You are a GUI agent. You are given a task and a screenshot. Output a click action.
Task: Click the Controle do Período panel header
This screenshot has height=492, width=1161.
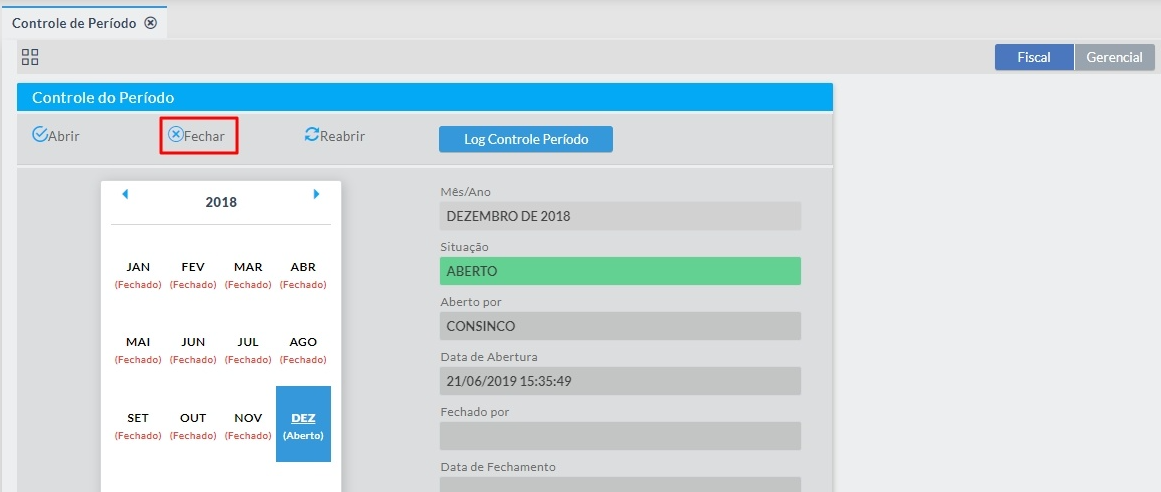[x=425, y=97]
